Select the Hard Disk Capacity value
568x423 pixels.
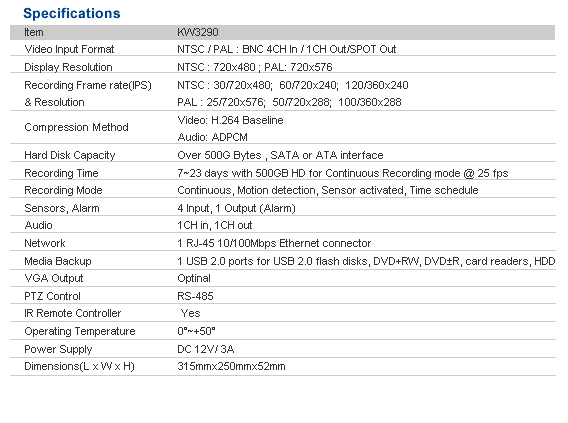(280, 155)
